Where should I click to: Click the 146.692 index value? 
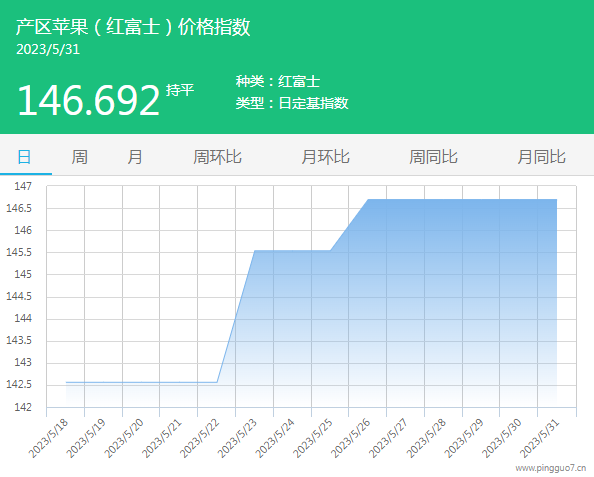click(x=88, y=100)
